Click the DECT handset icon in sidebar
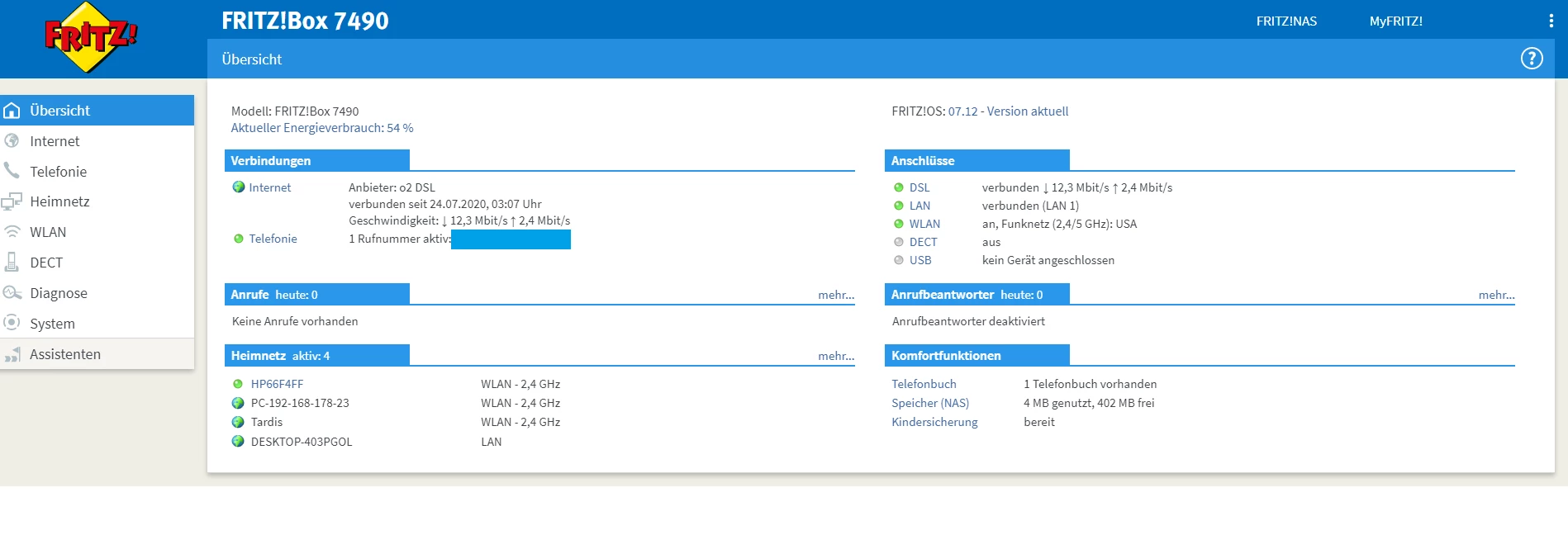This screenshot has height=535, width=1568. tap(12, 262)
